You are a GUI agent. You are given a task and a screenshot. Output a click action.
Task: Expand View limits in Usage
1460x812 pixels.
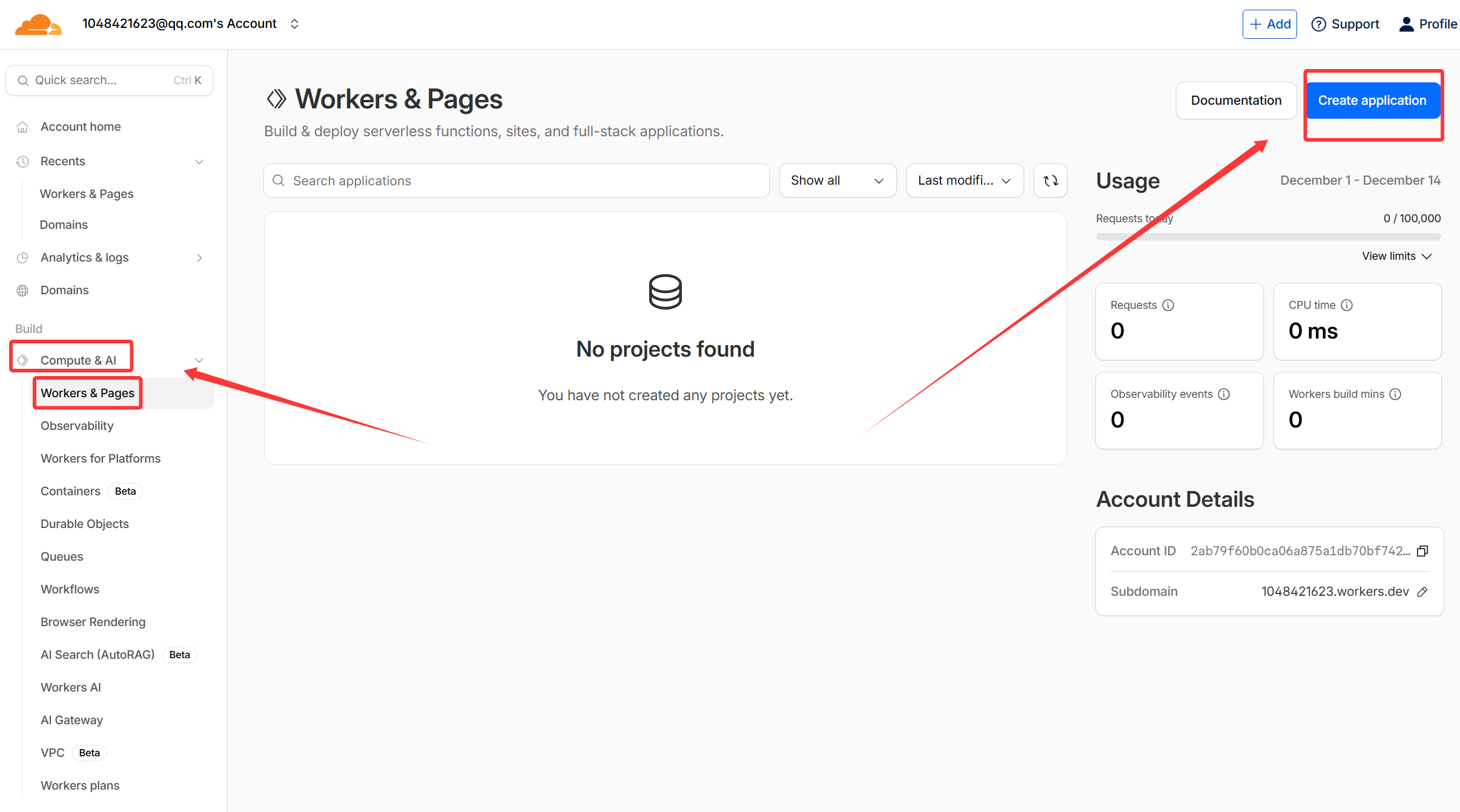(1396, 256)
